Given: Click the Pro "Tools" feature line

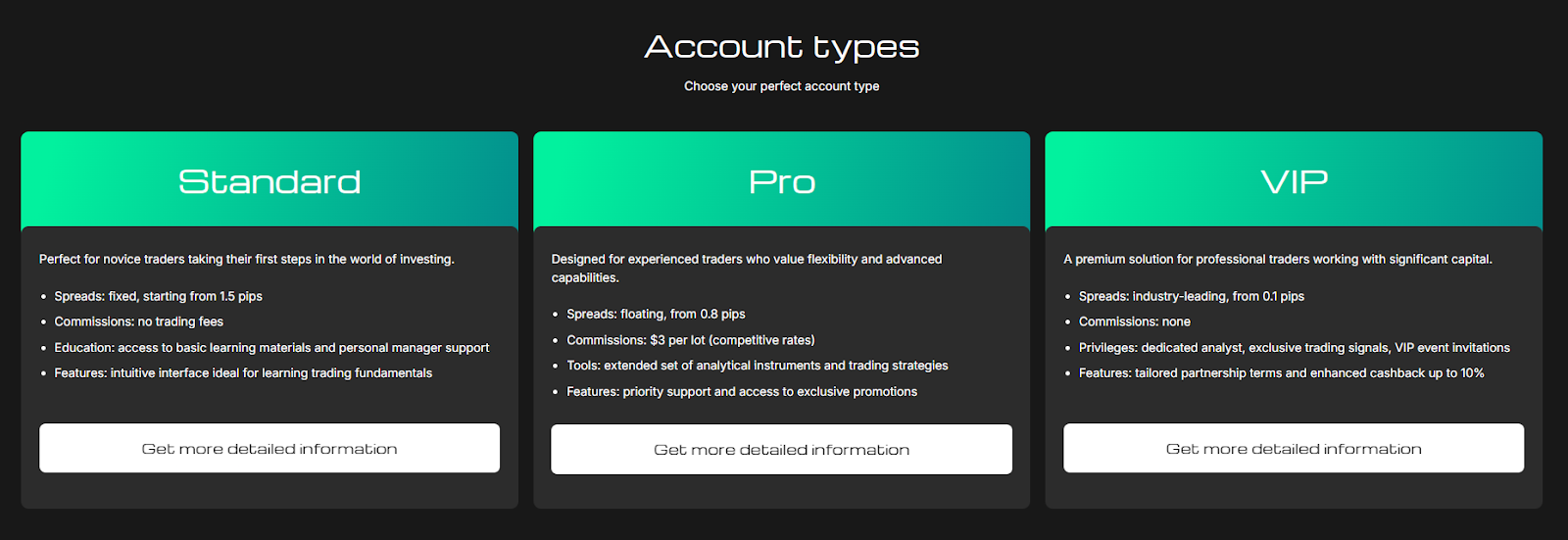Looking at the screenshot, I should (757, 366).
